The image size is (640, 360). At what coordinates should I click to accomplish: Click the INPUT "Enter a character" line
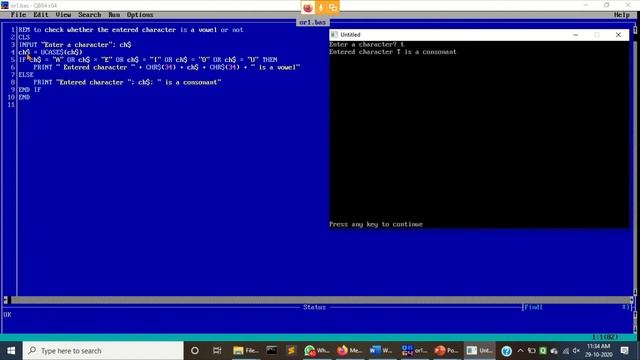pyautogui.click(x=75, y=45)
